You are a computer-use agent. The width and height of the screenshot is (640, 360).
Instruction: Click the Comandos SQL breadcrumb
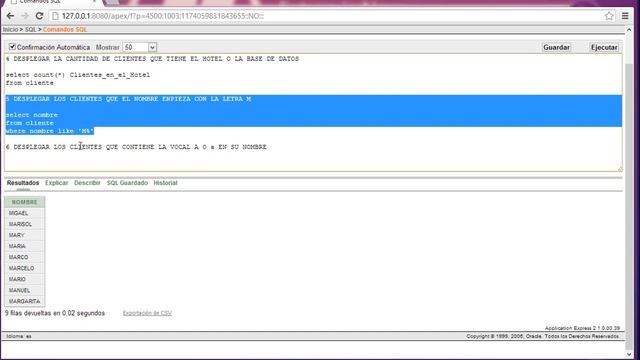(x=65, y=29)
